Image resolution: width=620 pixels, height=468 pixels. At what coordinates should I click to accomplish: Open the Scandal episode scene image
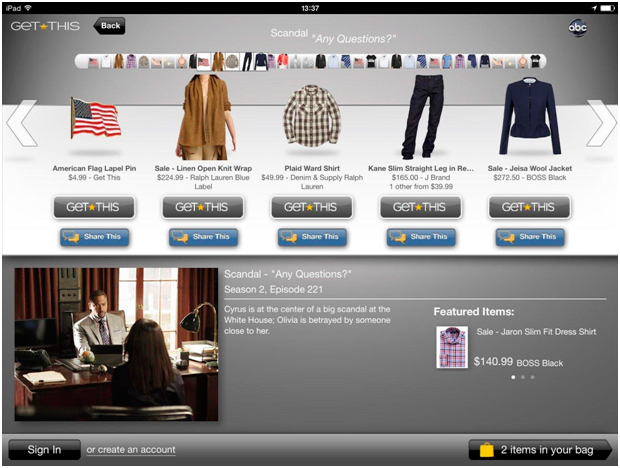coord(116,344)
